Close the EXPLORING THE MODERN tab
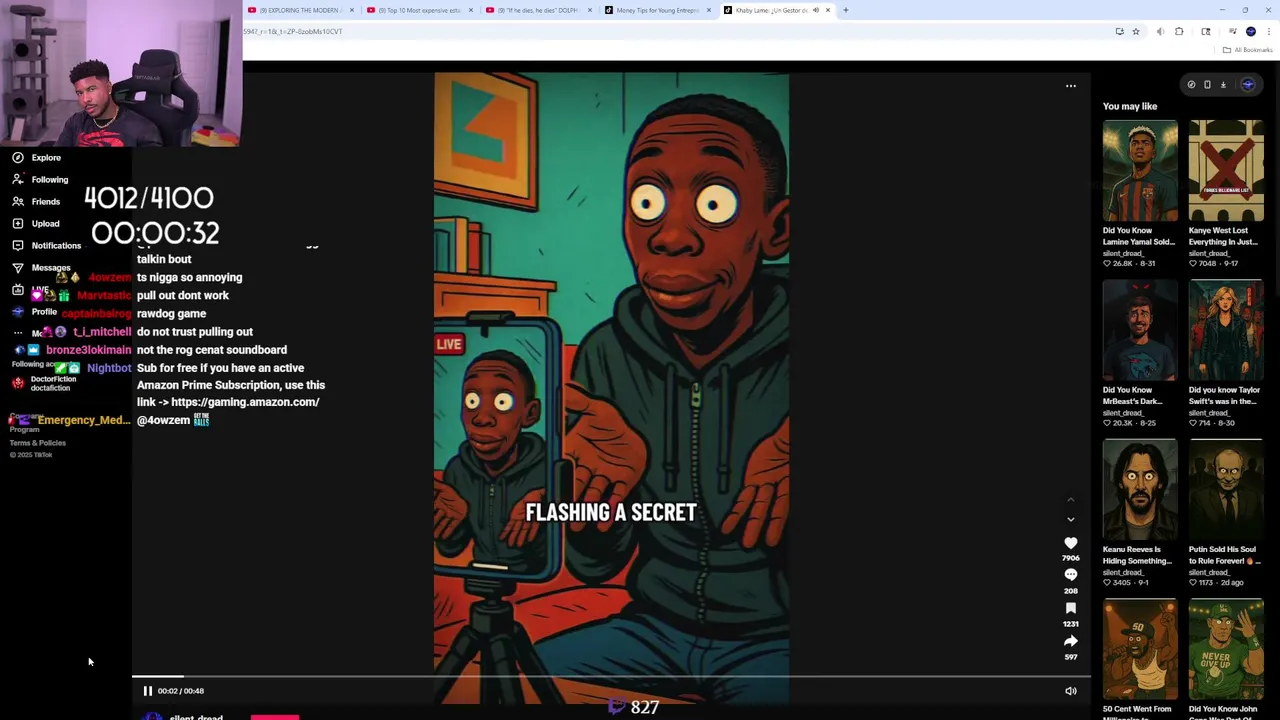 tap(351, 10)
